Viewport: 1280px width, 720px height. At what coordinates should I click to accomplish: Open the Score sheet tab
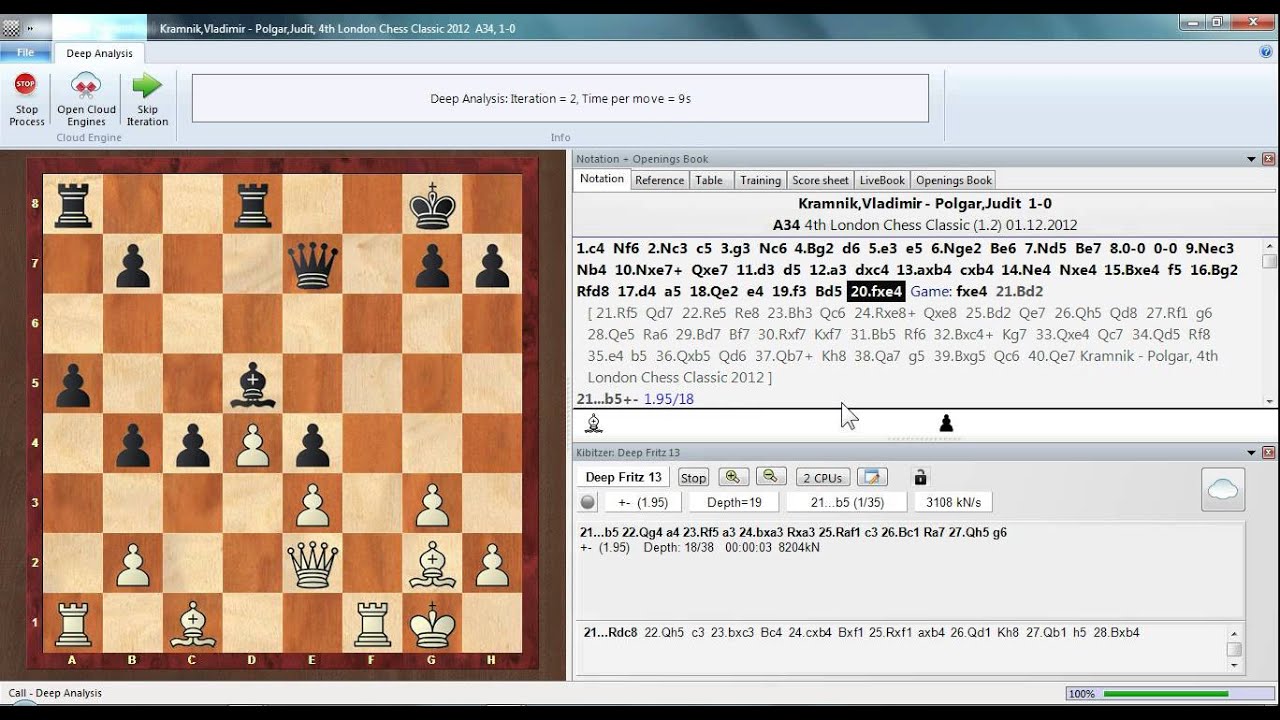pos(820,180)
